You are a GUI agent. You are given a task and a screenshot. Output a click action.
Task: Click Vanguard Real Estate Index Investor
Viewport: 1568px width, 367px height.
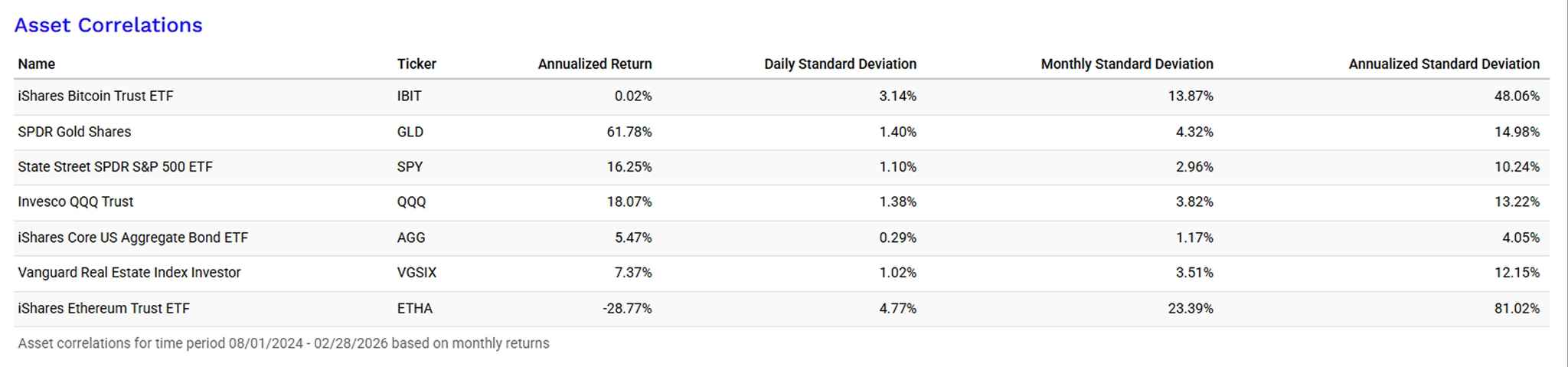point(129,273)
